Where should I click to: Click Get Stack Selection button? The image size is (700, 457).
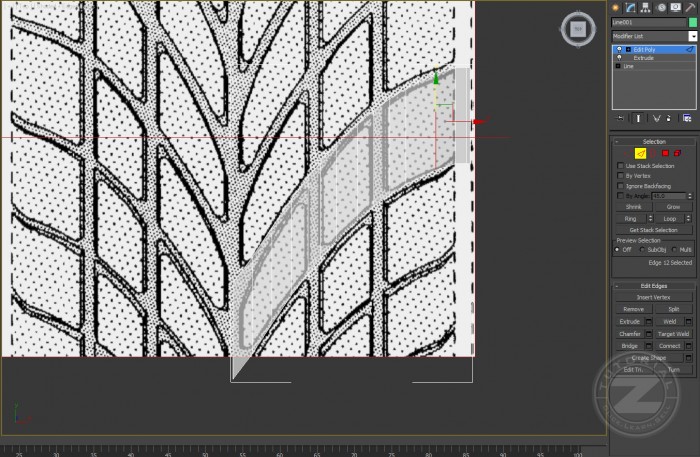click(x=654, y=230)
